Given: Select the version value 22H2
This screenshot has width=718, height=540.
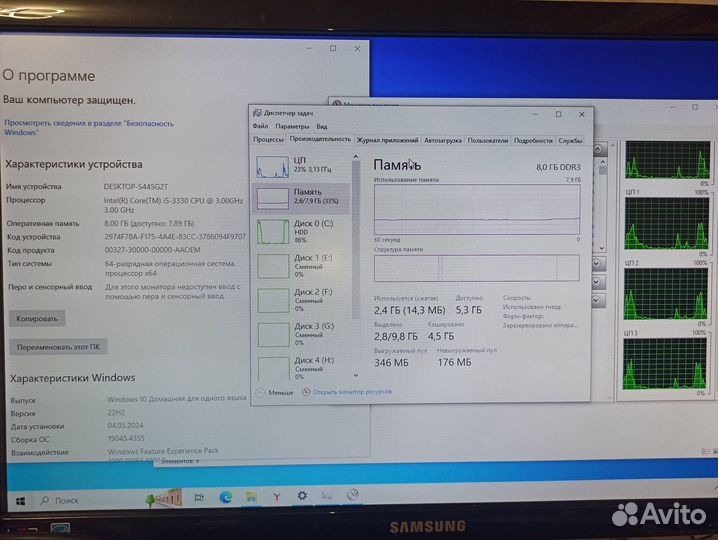Looking at the screenshot, I should point(116,412).
